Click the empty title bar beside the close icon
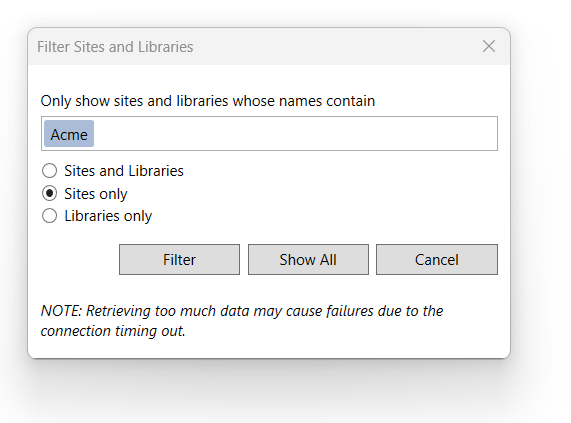The width and height of the screenshot is (571, 423). [x=335, y=47]
